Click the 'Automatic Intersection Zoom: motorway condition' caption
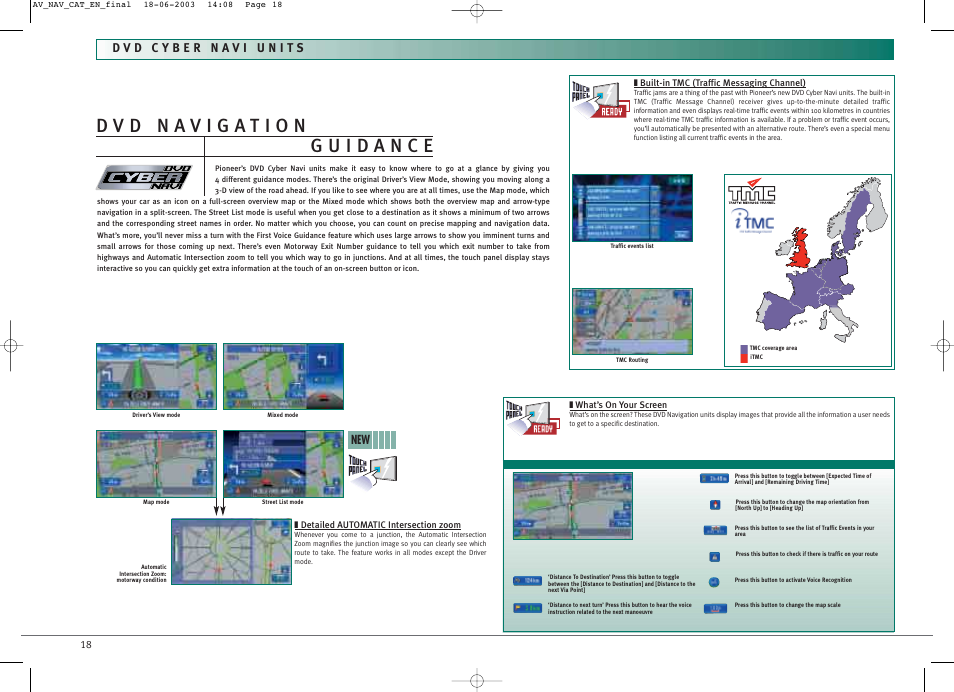The height and width of the screenshot is (692, 954). 142,573
